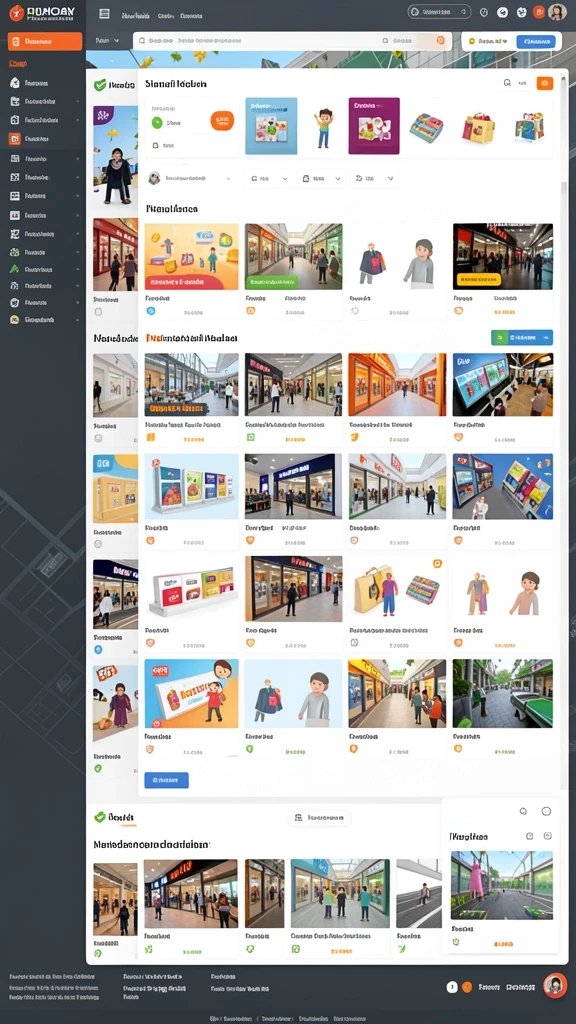Open the dropdown left of search bar
The width and height of the screenshot is (576, 1024).
point(108,40)
